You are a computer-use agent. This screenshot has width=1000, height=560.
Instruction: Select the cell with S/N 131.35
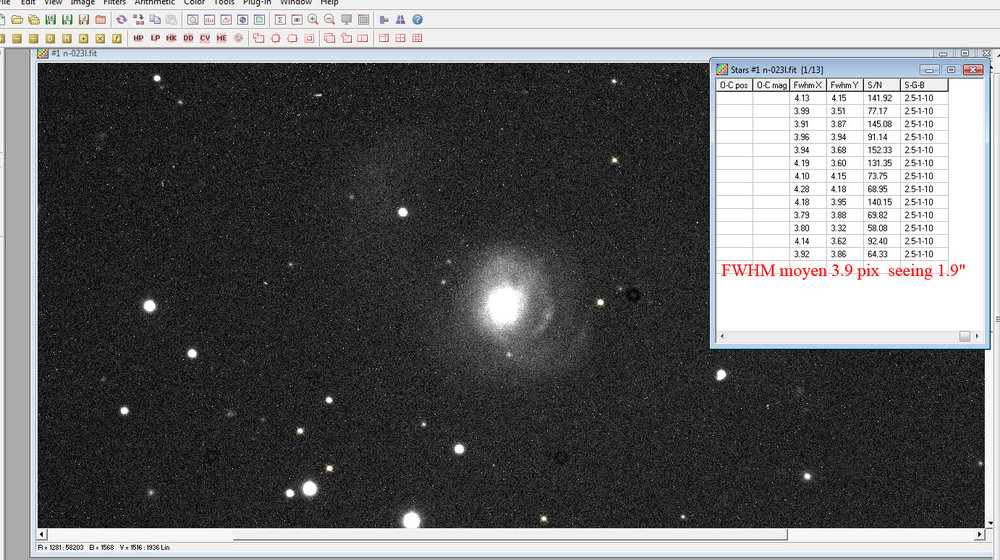(x=881, y=163)
